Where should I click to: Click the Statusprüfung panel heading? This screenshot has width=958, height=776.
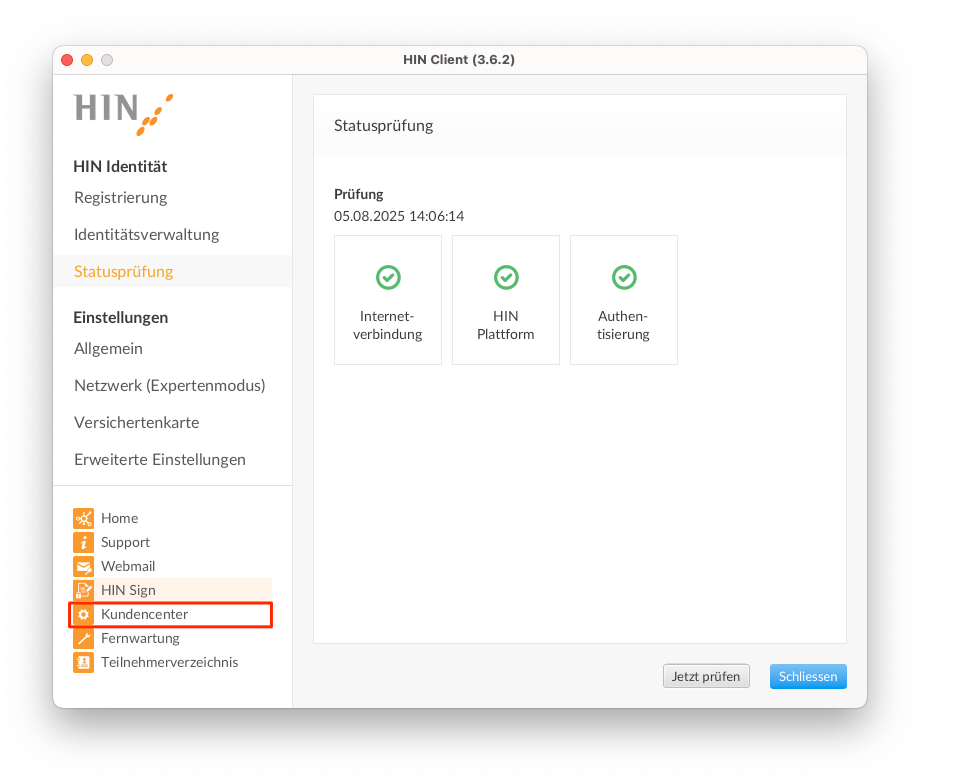tap(384, 126)
